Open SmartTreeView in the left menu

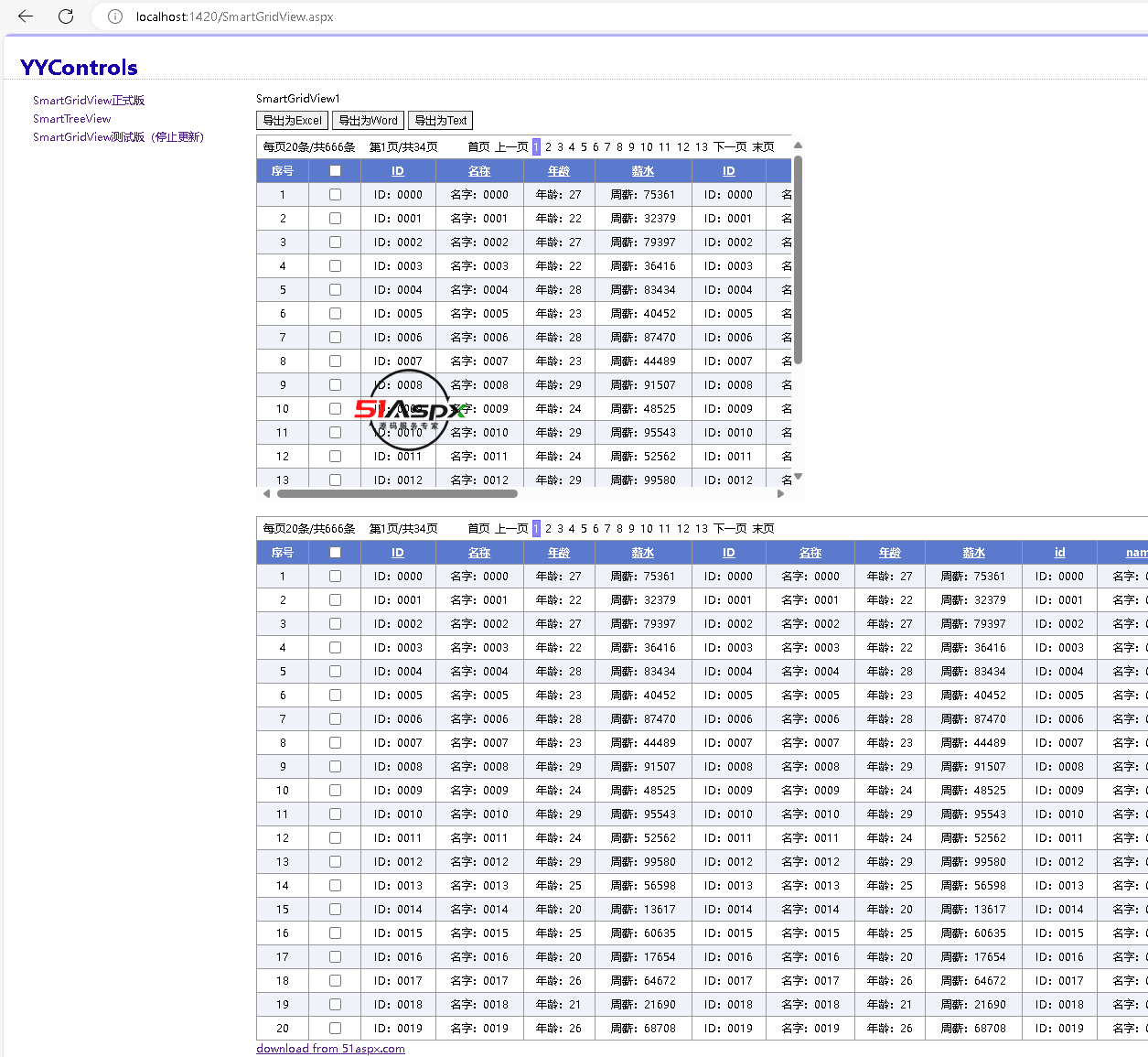pos(71,119)
